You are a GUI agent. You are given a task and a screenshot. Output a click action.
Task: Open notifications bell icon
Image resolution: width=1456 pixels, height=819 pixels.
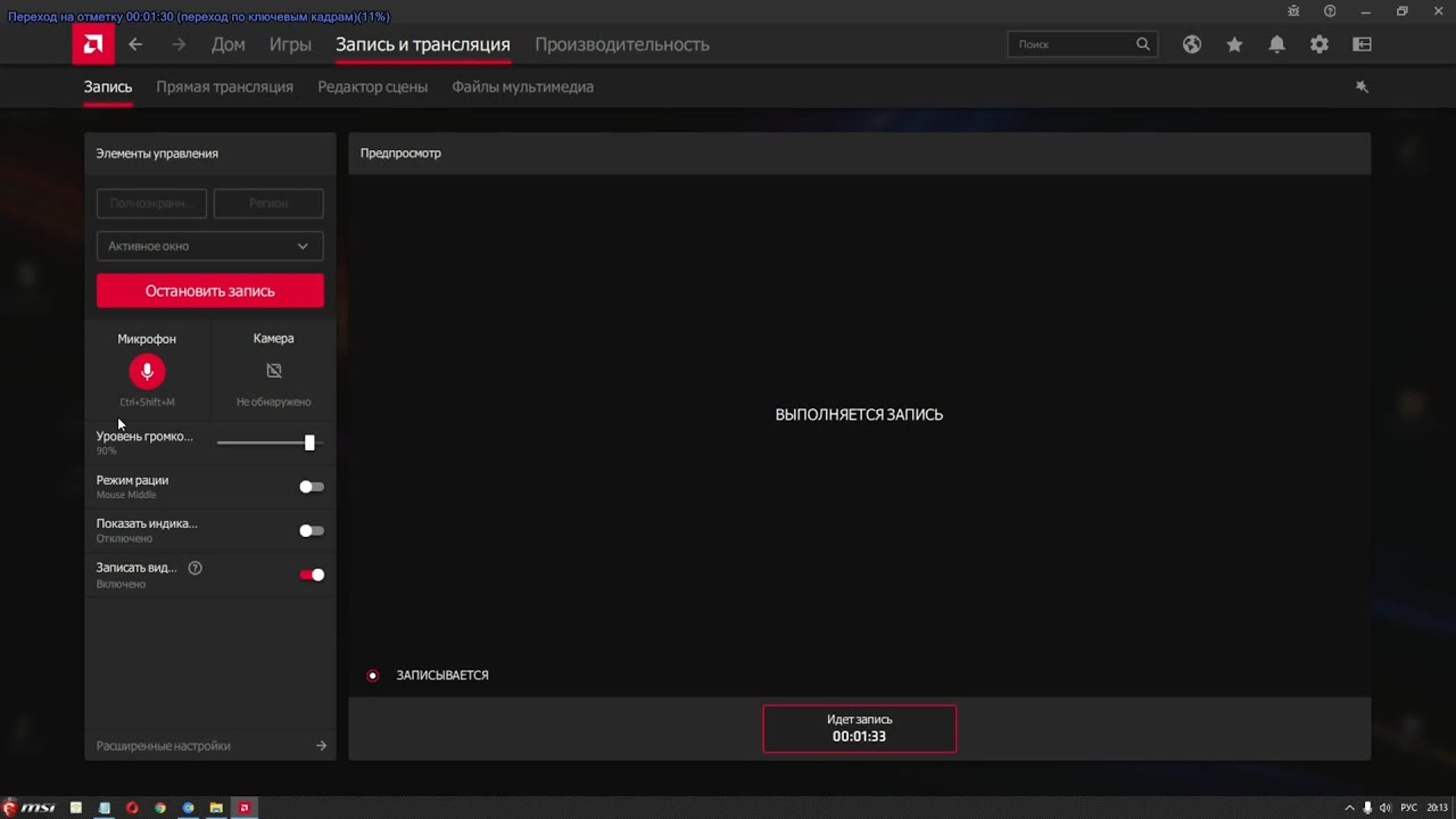(1277, 44)
